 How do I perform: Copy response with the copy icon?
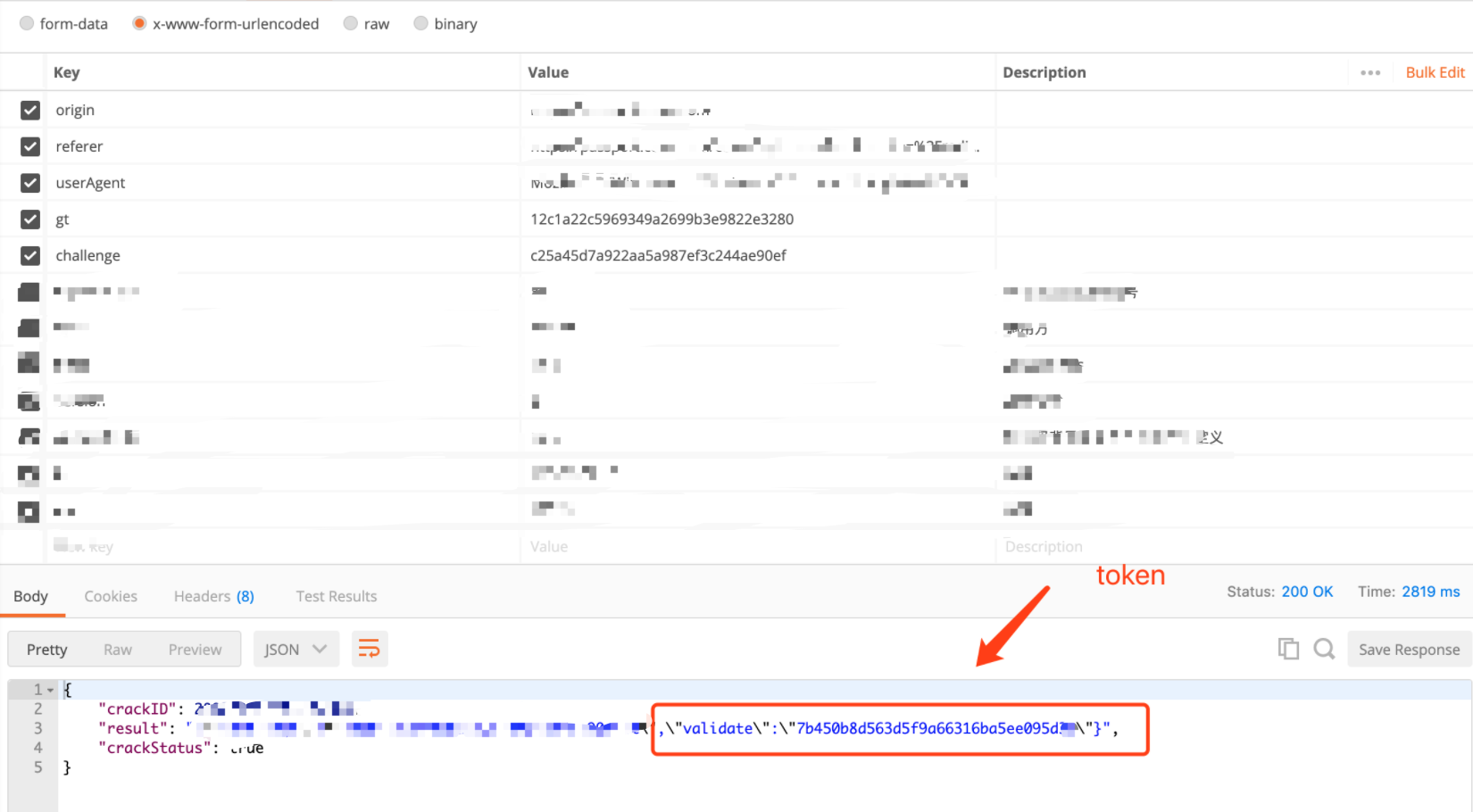[1288, 649]
